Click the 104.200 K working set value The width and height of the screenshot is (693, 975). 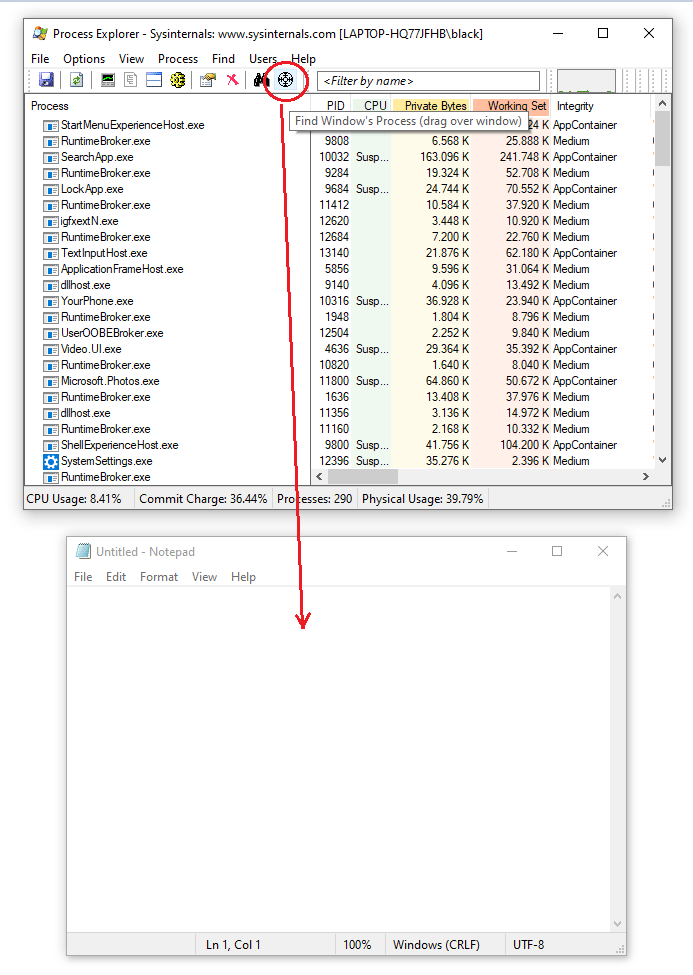click(x=524, y=445)
